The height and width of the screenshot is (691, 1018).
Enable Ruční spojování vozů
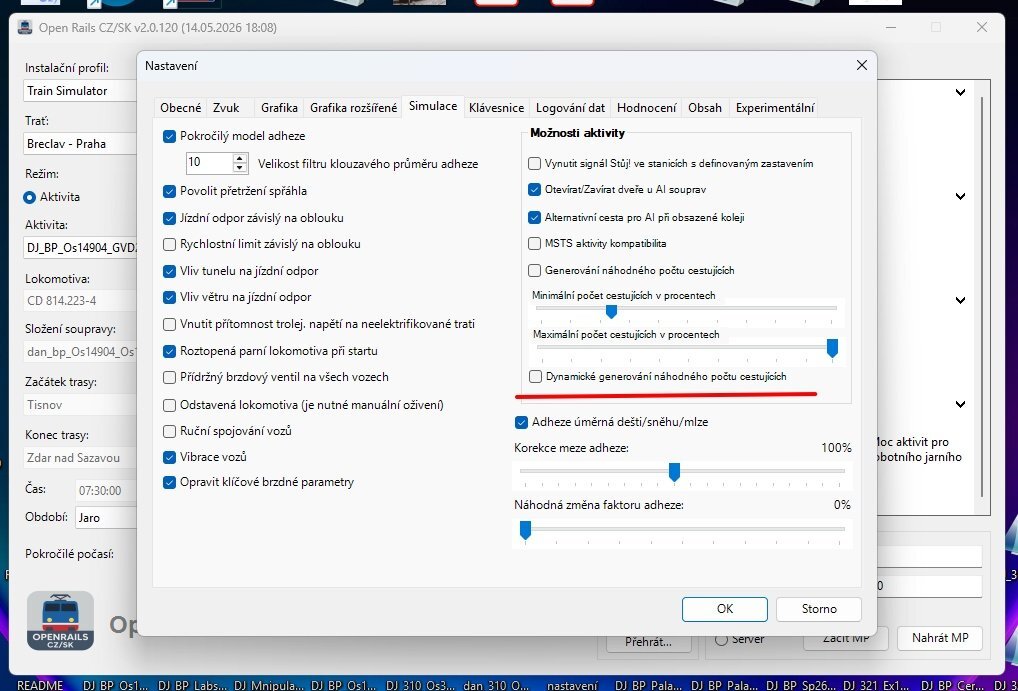coord(169,431)
